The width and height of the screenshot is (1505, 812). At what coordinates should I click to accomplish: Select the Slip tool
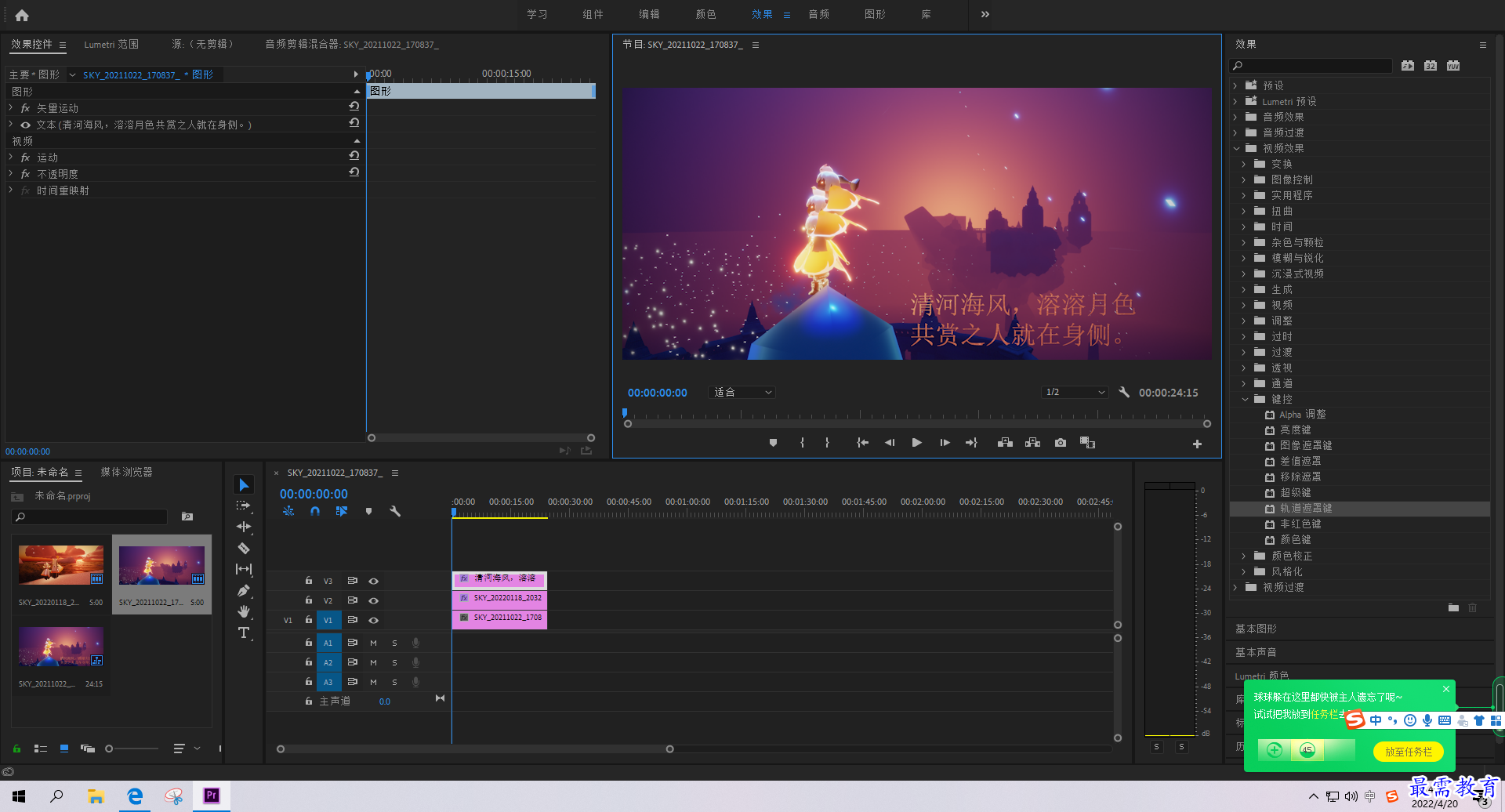(244, 569)
